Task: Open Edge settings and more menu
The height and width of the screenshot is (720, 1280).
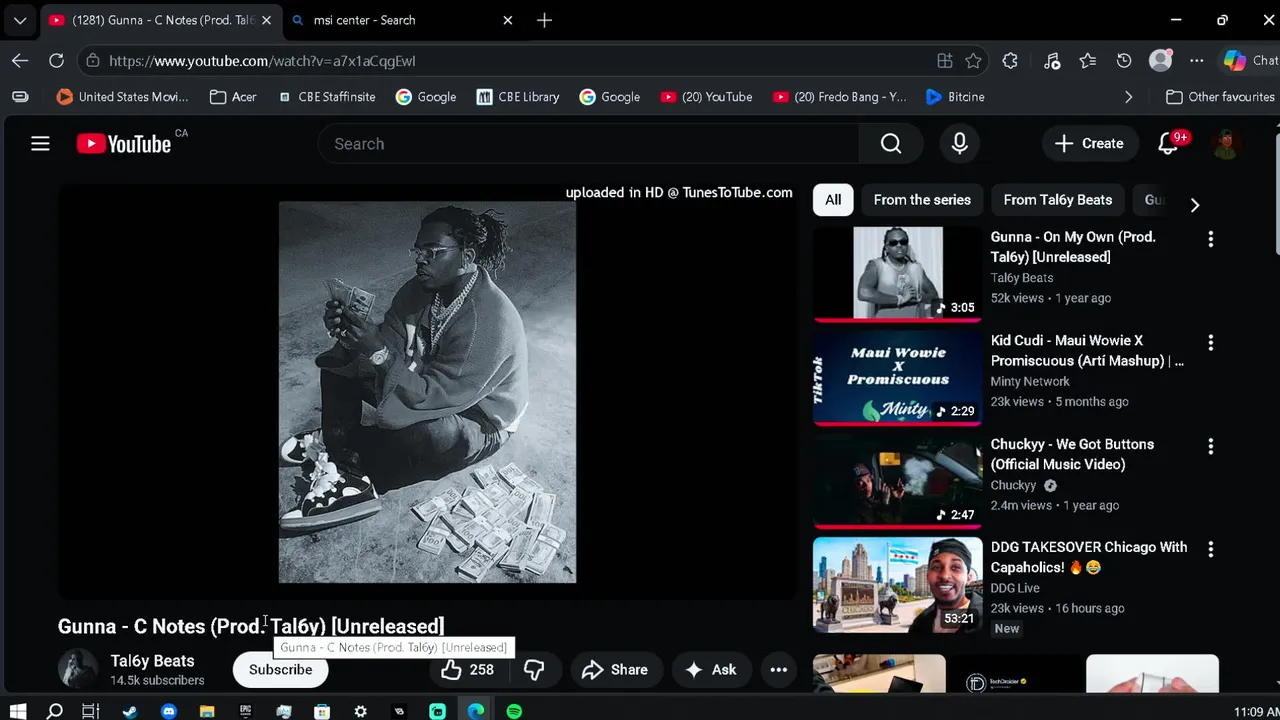Action: tap(1196, 61)
